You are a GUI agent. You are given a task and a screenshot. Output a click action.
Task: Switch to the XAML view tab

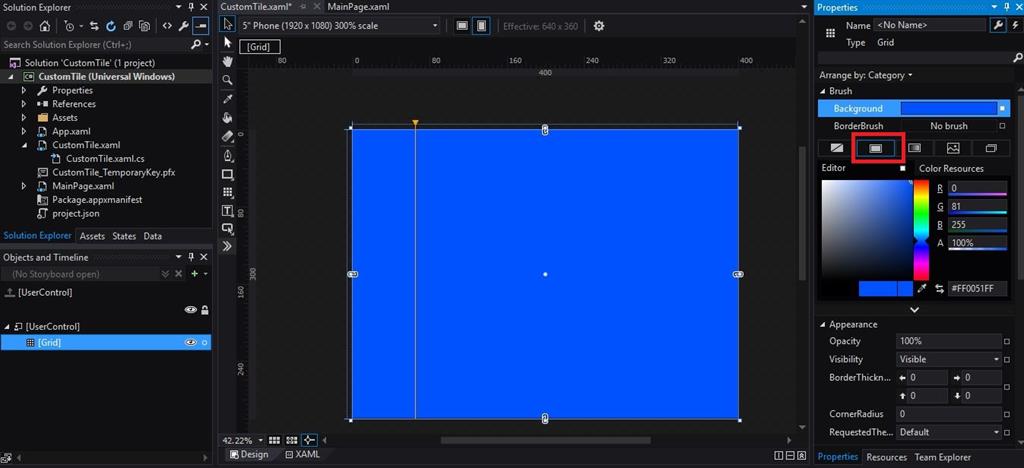(x=302, y=455)
